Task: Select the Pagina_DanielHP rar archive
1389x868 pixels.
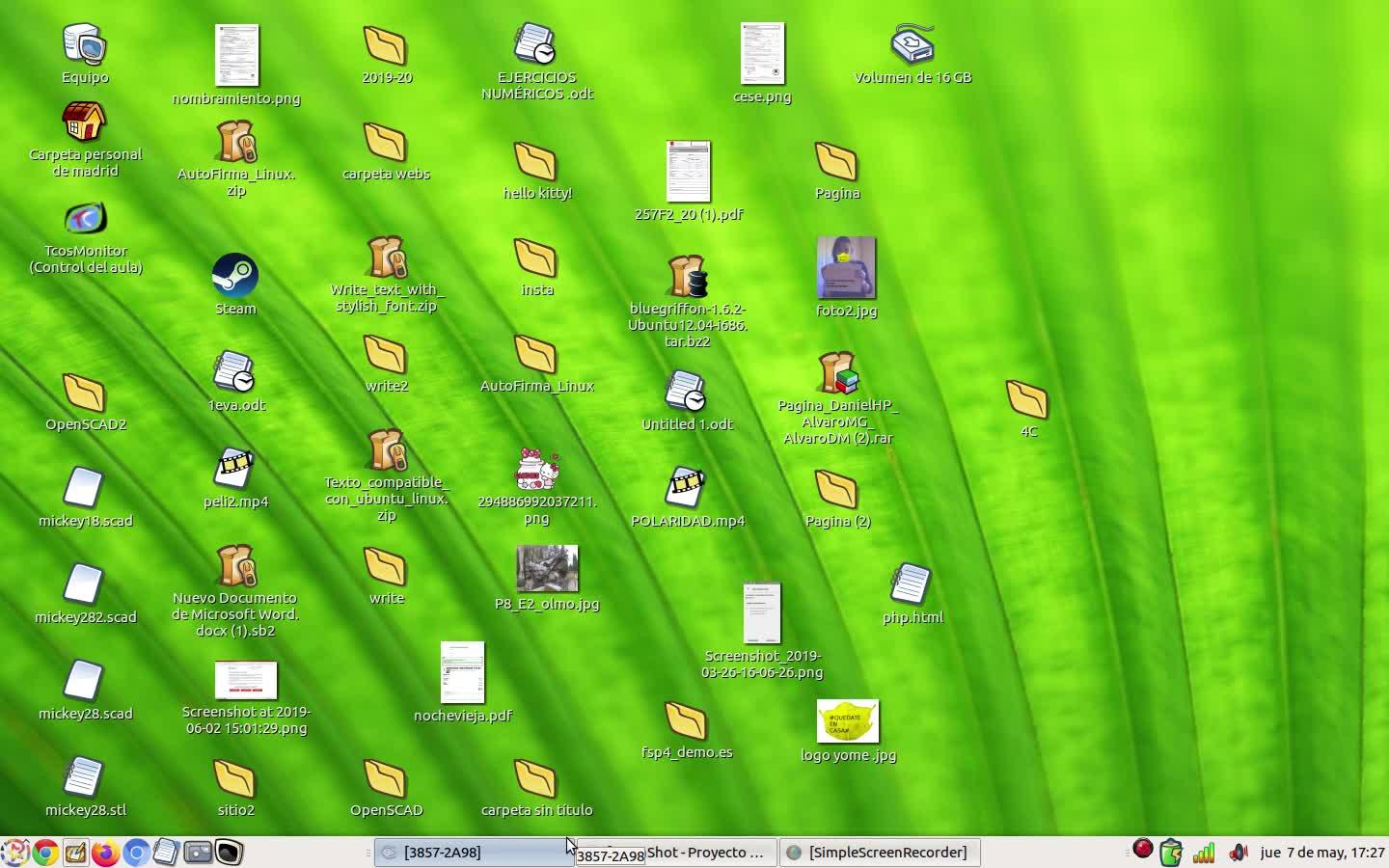Action: click(x=837, y=373)
